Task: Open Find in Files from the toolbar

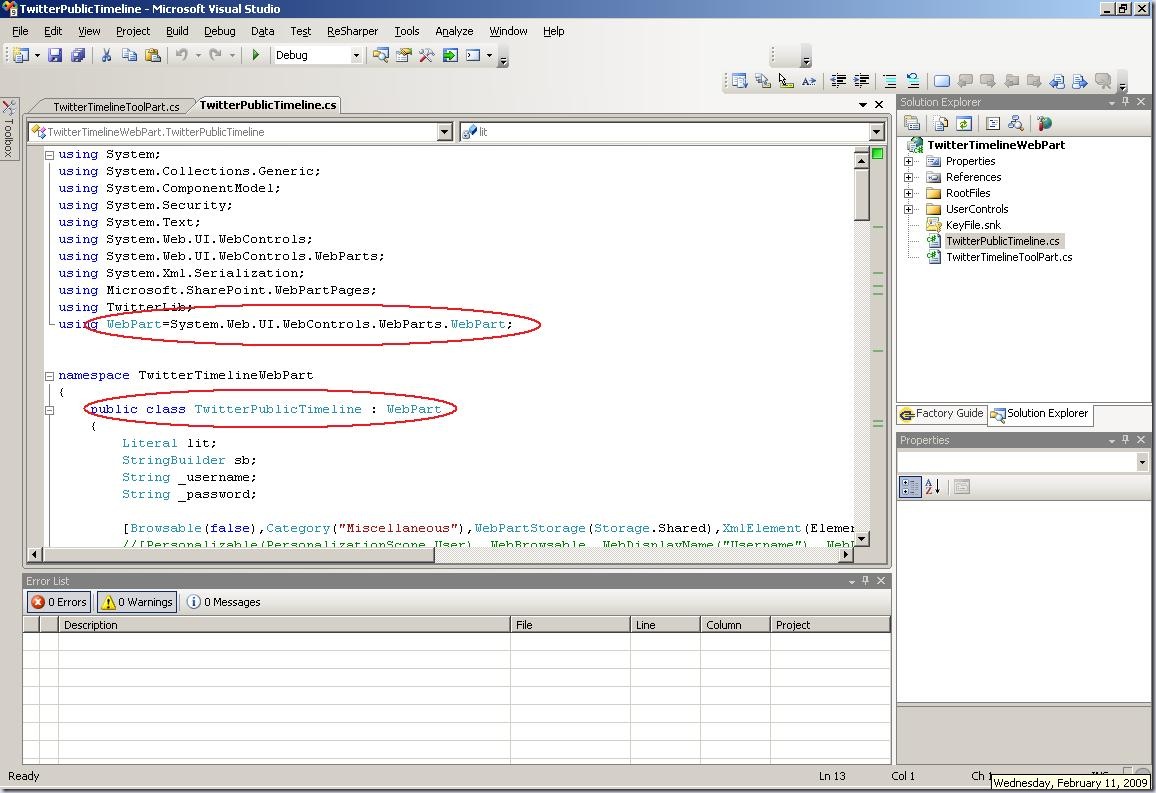Action: click(380, 55)
